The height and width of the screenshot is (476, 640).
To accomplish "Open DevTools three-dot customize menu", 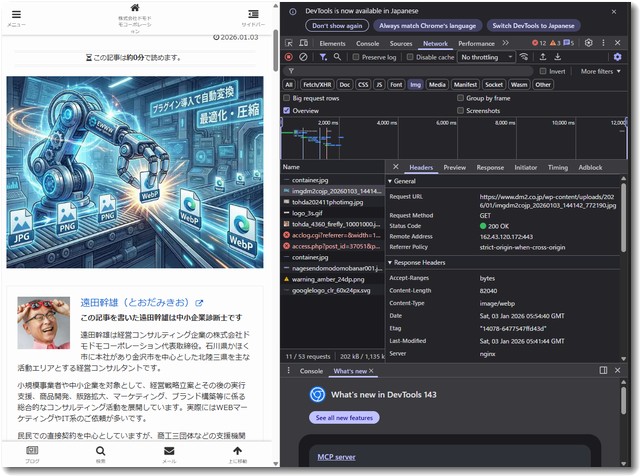I will [603, 43].
